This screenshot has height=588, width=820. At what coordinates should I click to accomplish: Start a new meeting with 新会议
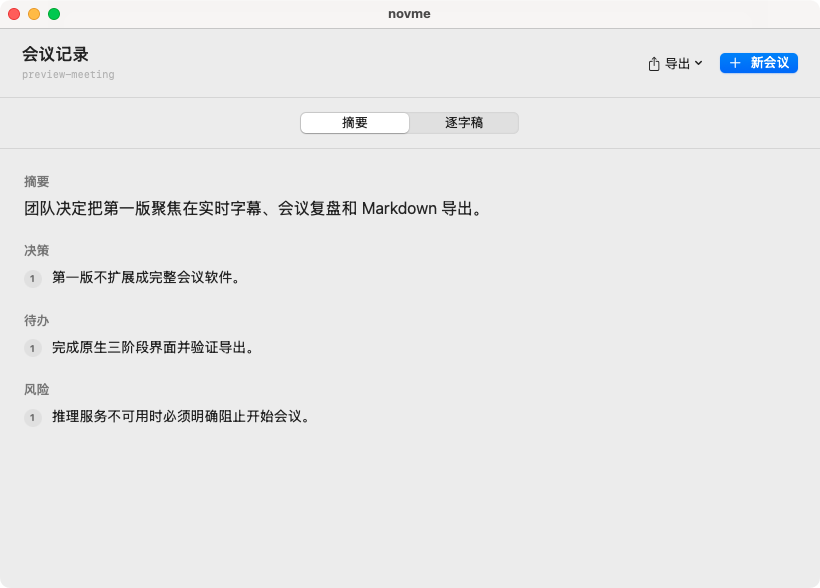point(758,63)
